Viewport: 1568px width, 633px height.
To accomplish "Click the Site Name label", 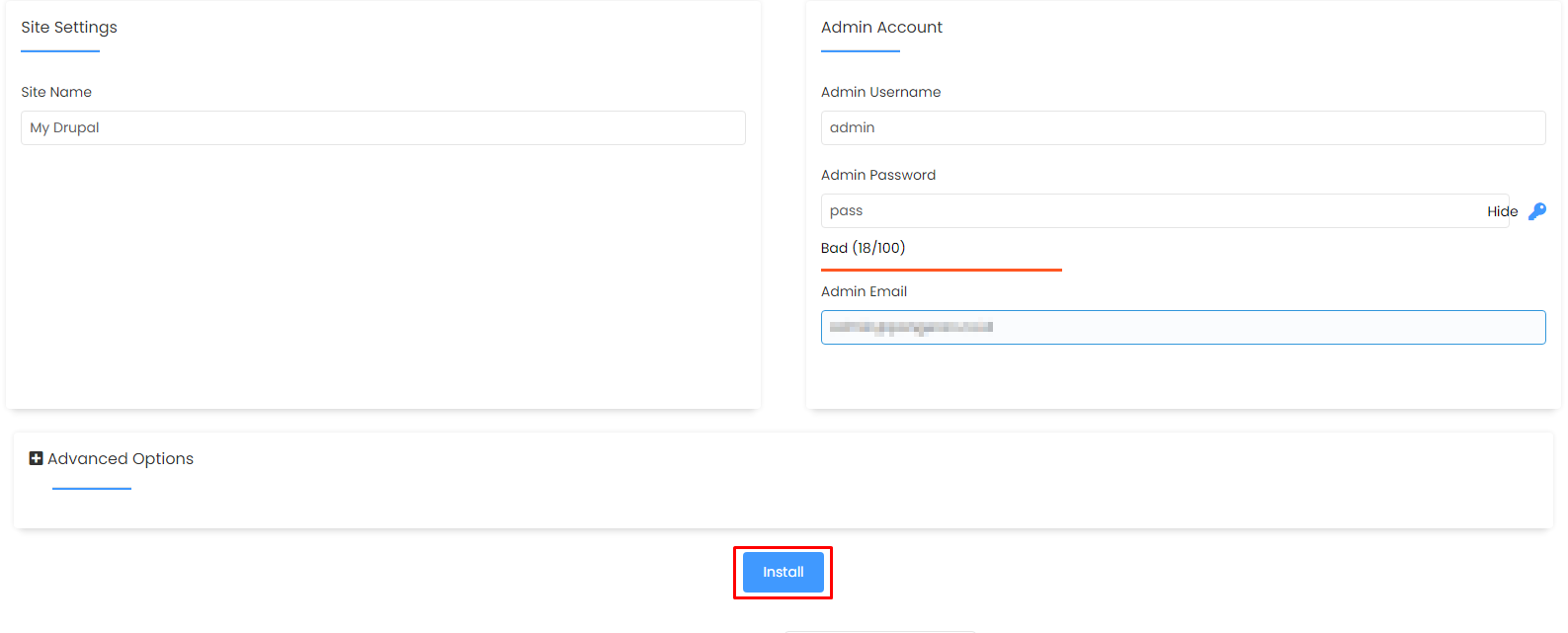I will click(56, 92).
